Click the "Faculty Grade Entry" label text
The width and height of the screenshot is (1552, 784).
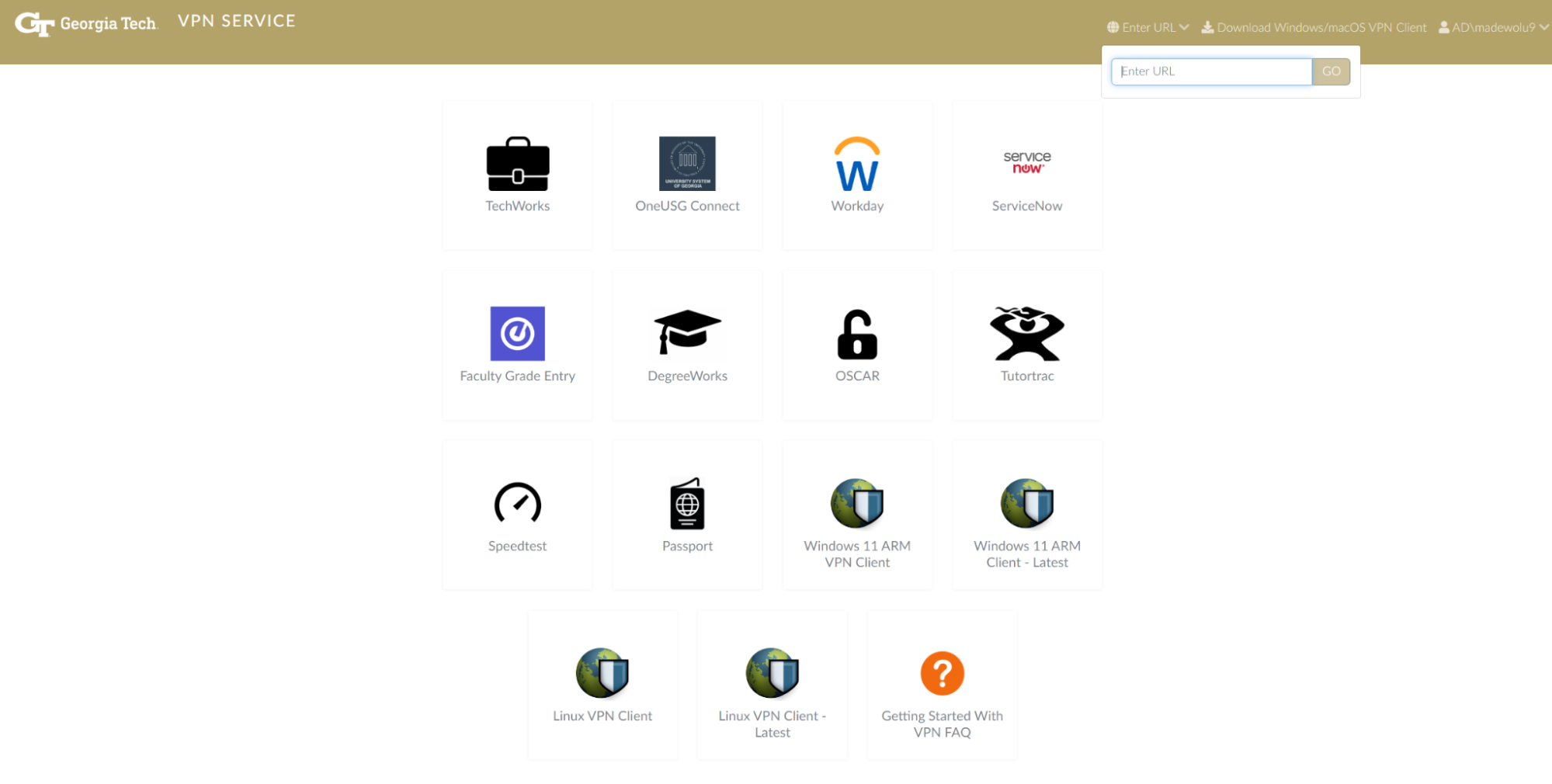coord(518,376)
